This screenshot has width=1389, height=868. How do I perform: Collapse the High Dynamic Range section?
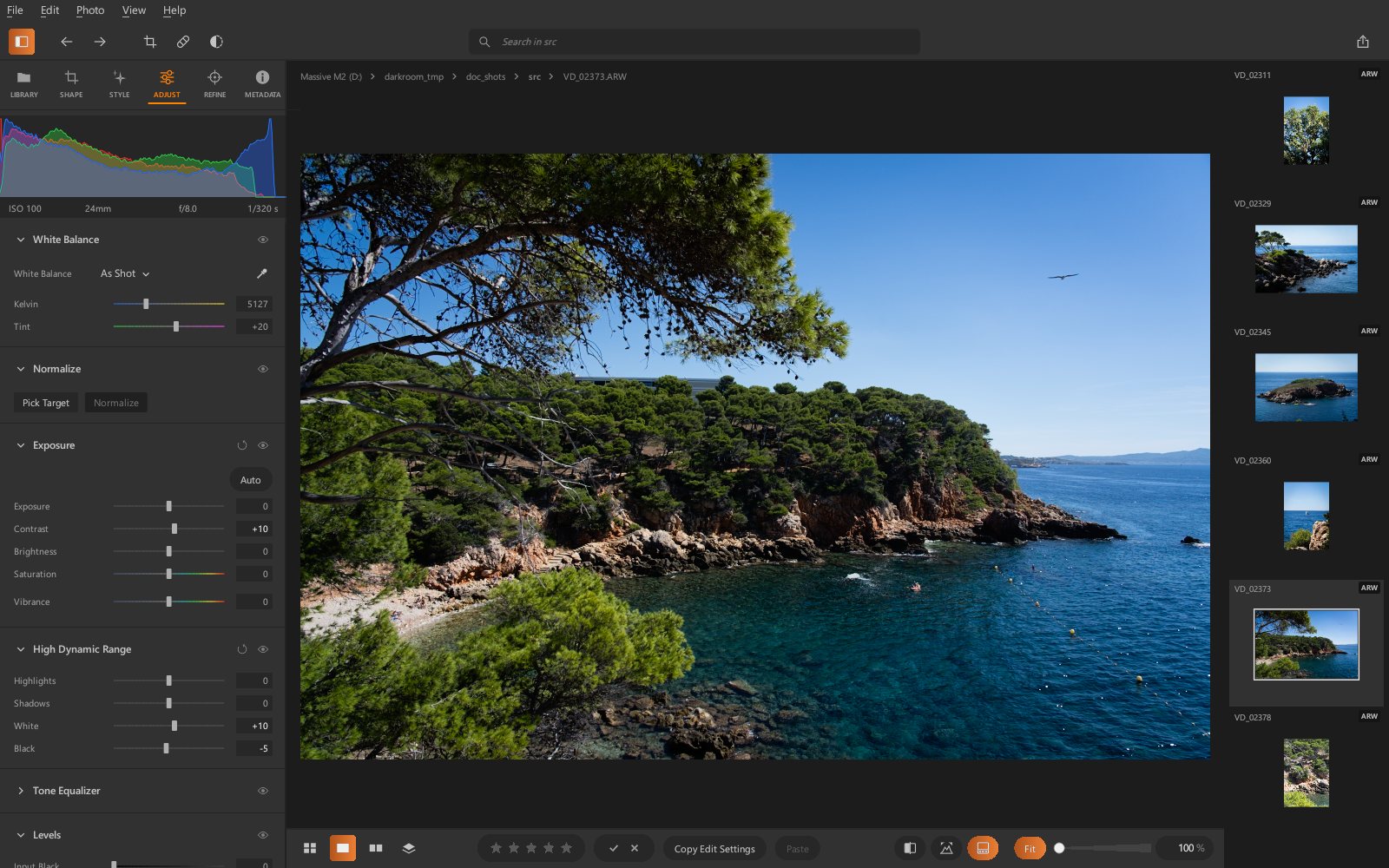coord(21,649)
